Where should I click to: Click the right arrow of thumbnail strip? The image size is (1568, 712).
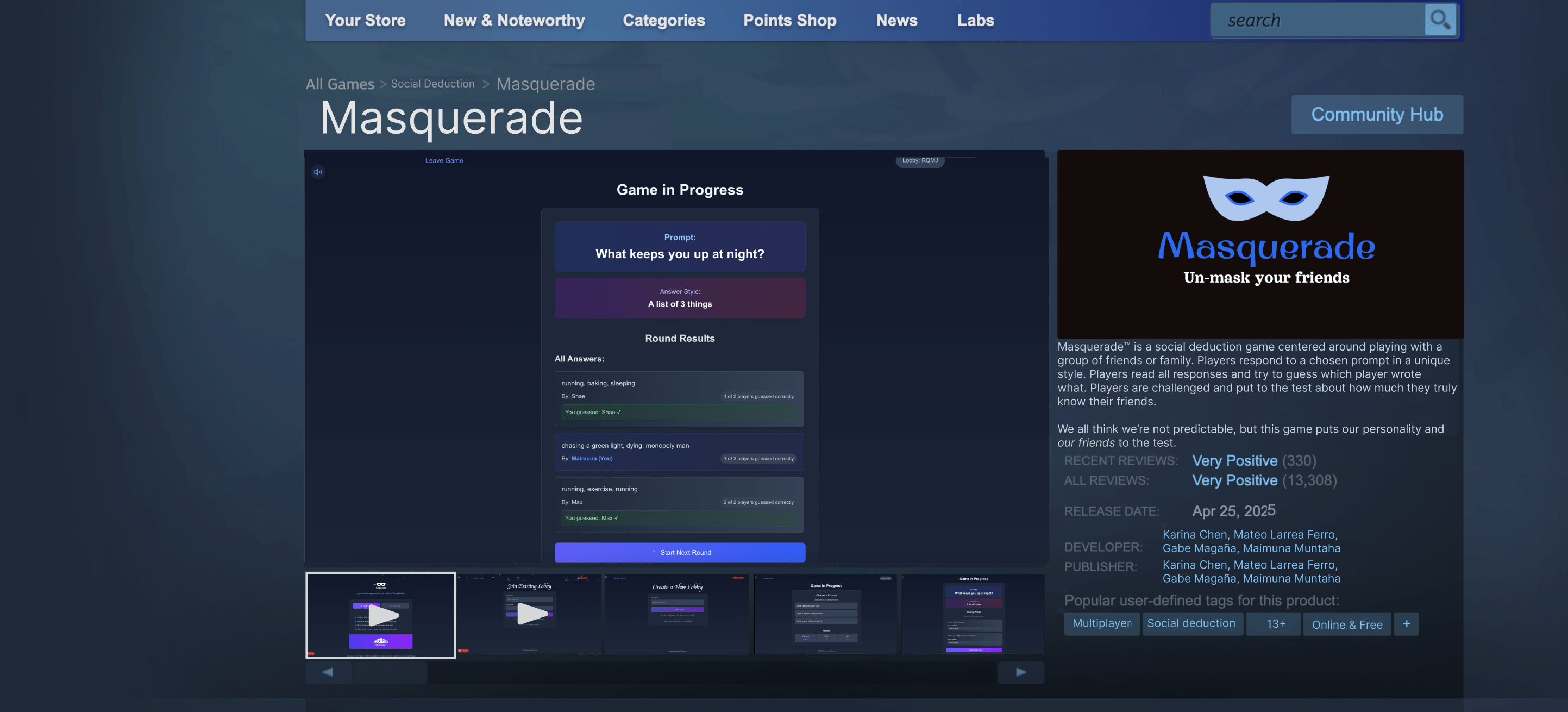1021,672
